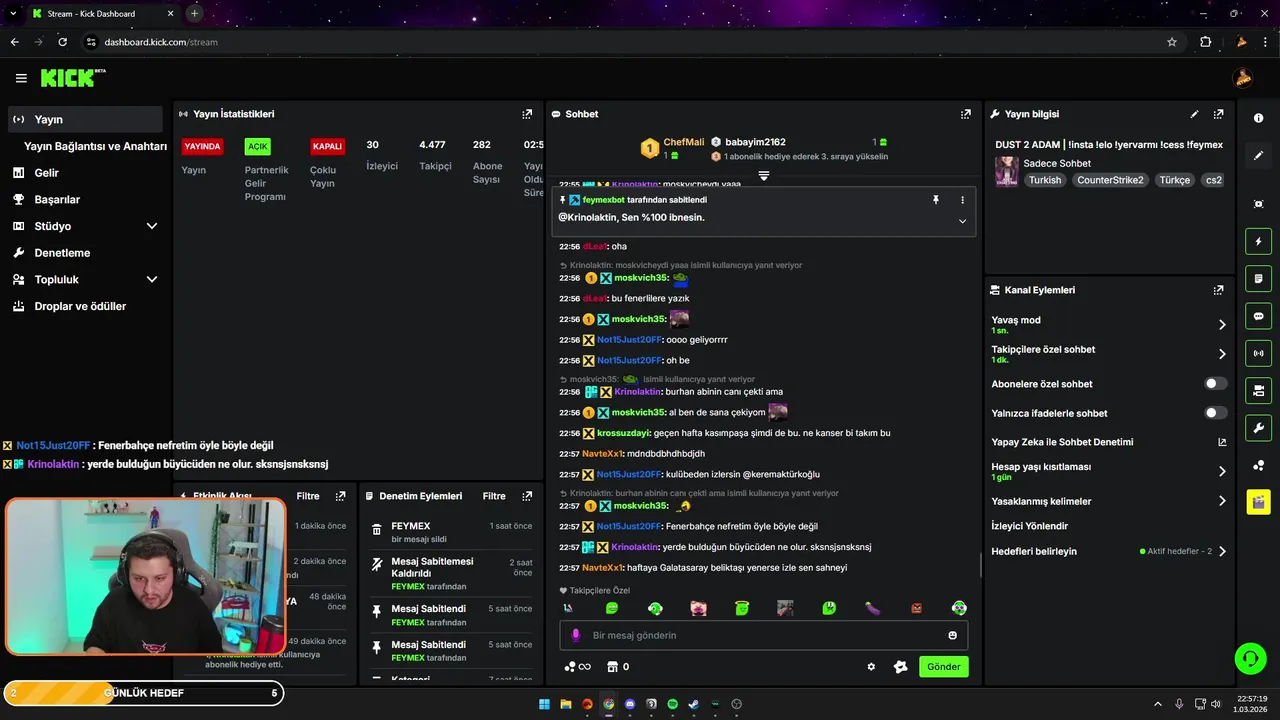
Task: Pop out the Yayın İstatistikleri panel
Action: pos(527,114)
